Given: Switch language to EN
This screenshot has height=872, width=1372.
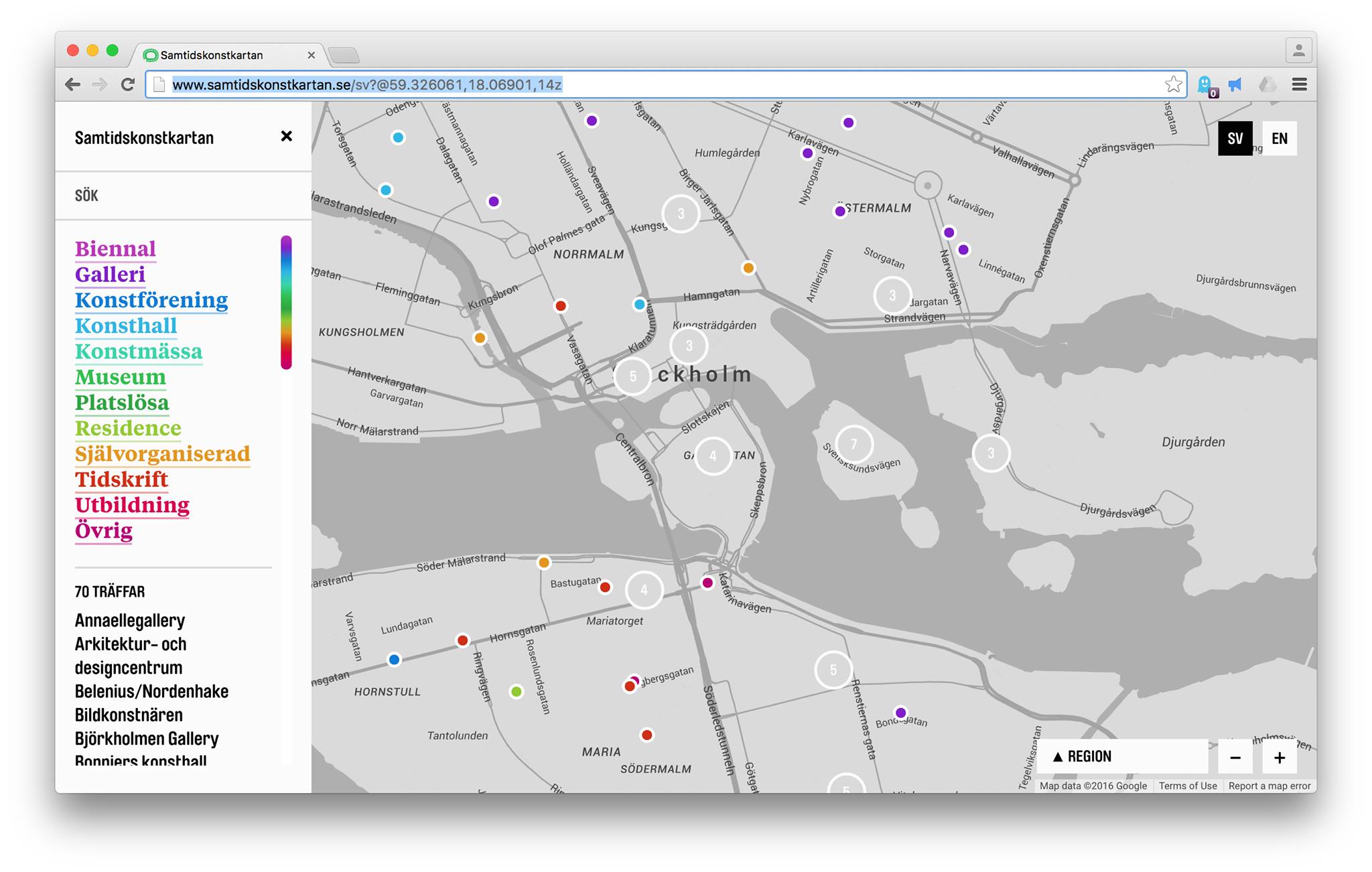Looking at the screenshot, I should 1280,139.
